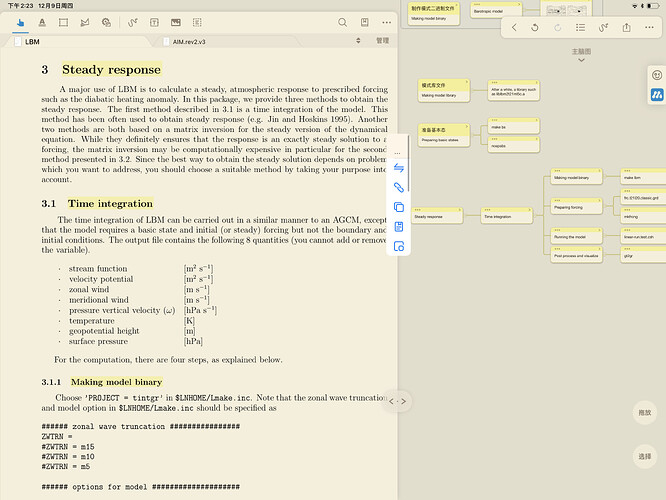Click the card search icon in floating panel
The width and height of the screenshot is (666, 500).
398,246
